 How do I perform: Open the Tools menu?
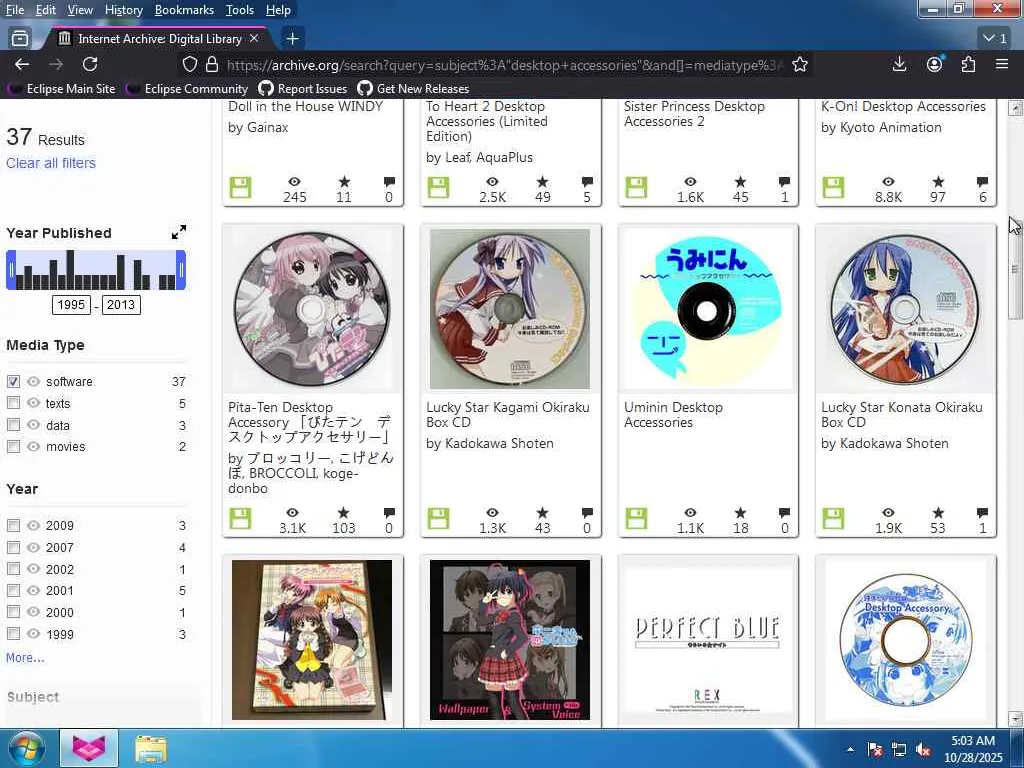tap(240, 10)
